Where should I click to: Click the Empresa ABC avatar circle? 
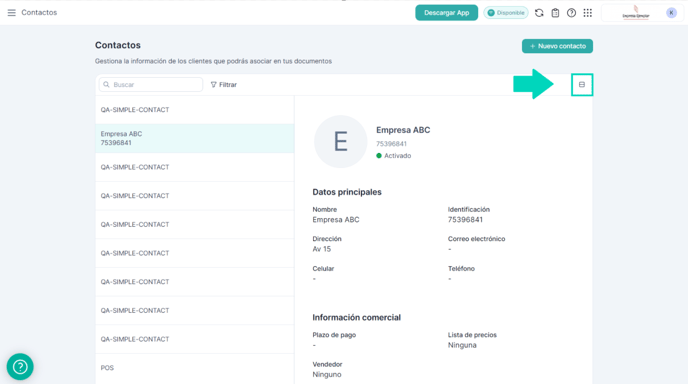tap(340, 142)
